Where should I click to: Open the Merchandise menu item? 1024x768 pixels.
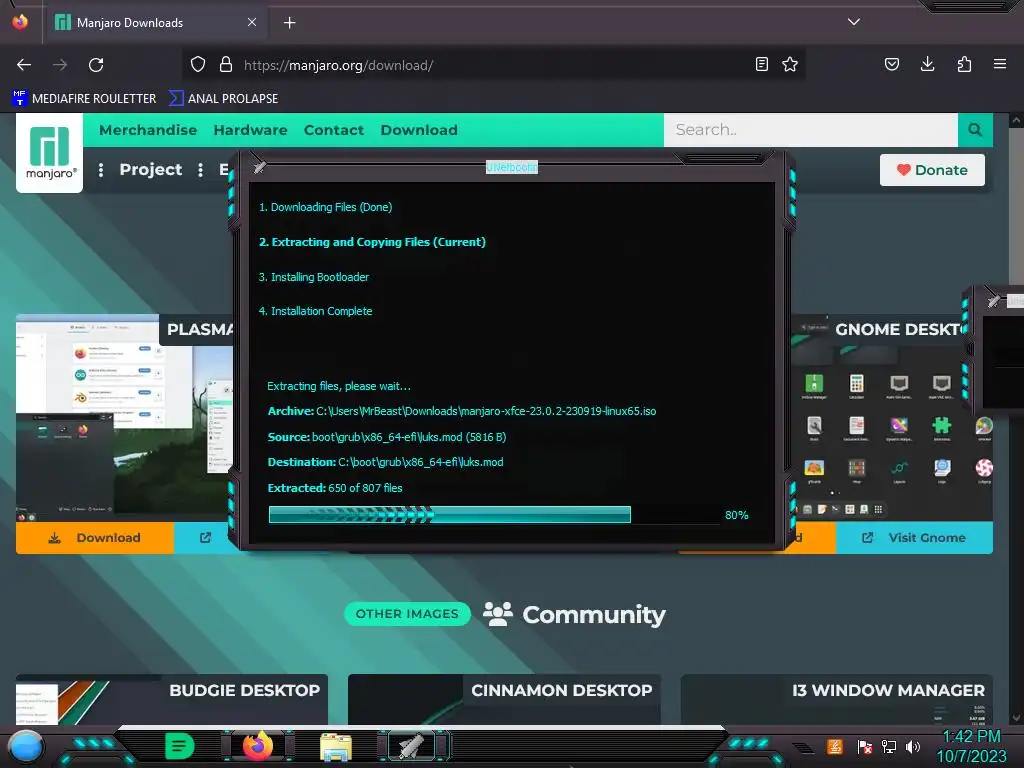[x=148, y=130]
